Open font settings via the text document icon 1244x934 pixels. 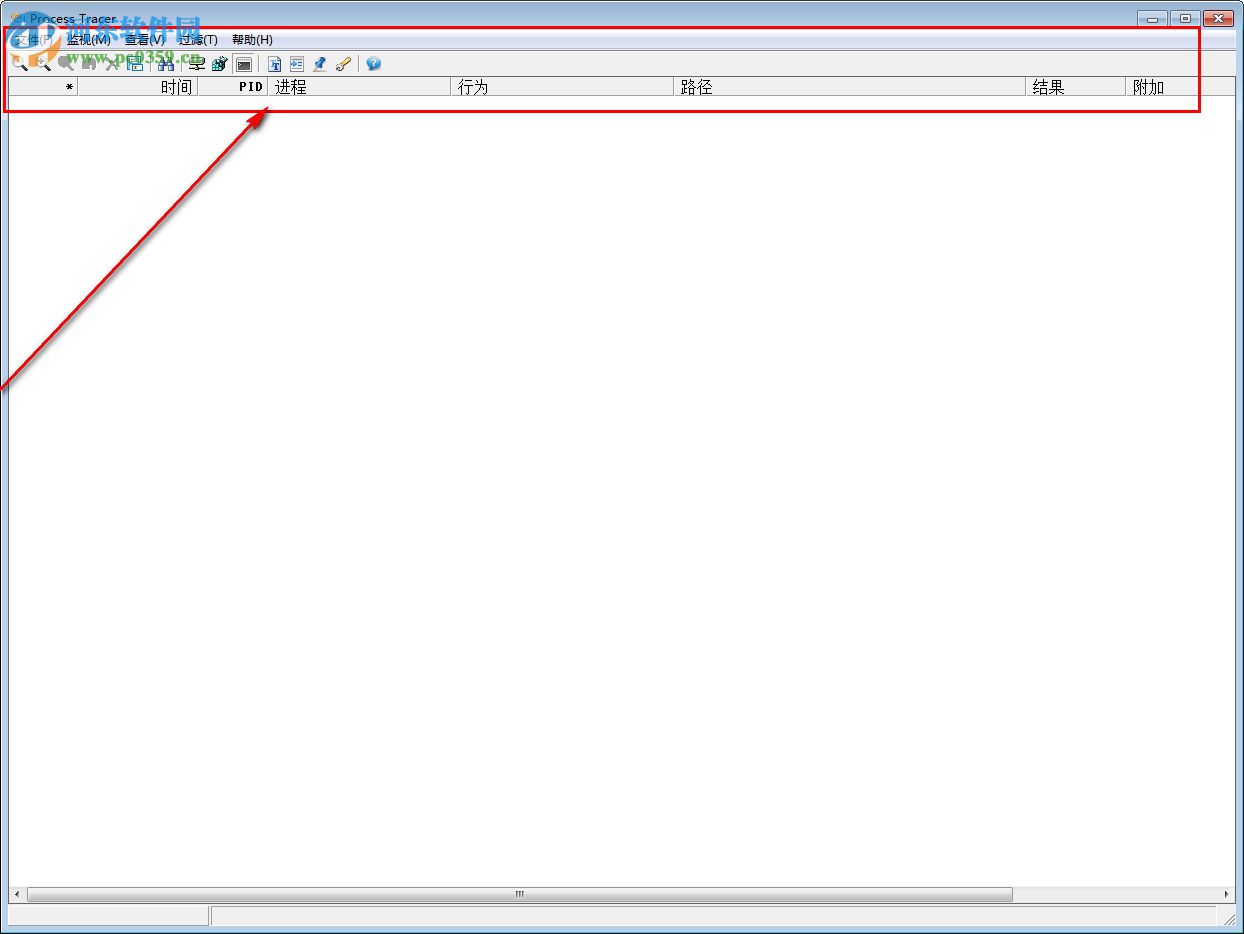pyautogui.click(x=275, y=63)
